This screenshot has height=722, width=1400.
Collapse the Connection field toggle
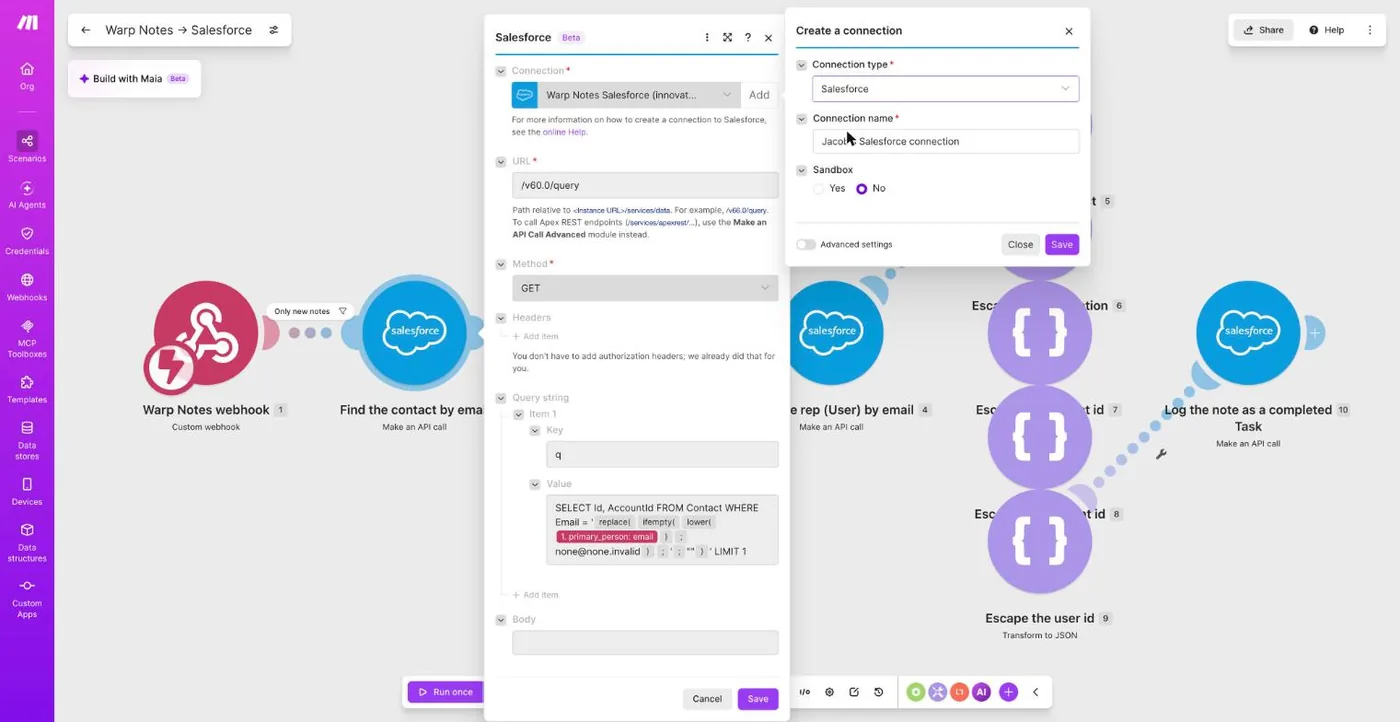[x=501, y=71]
